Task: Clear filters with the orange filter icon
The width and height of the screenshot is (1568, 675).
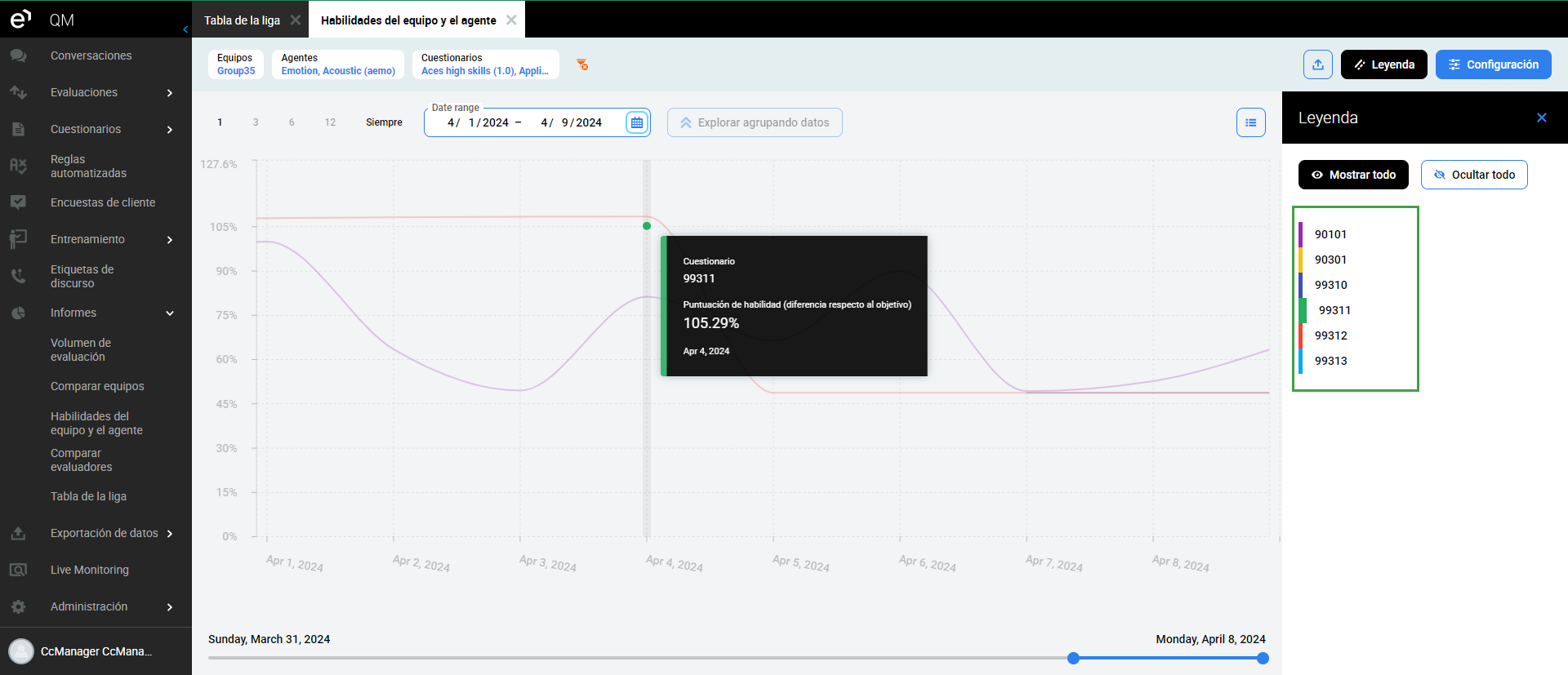Action: [x=582, y=64]
